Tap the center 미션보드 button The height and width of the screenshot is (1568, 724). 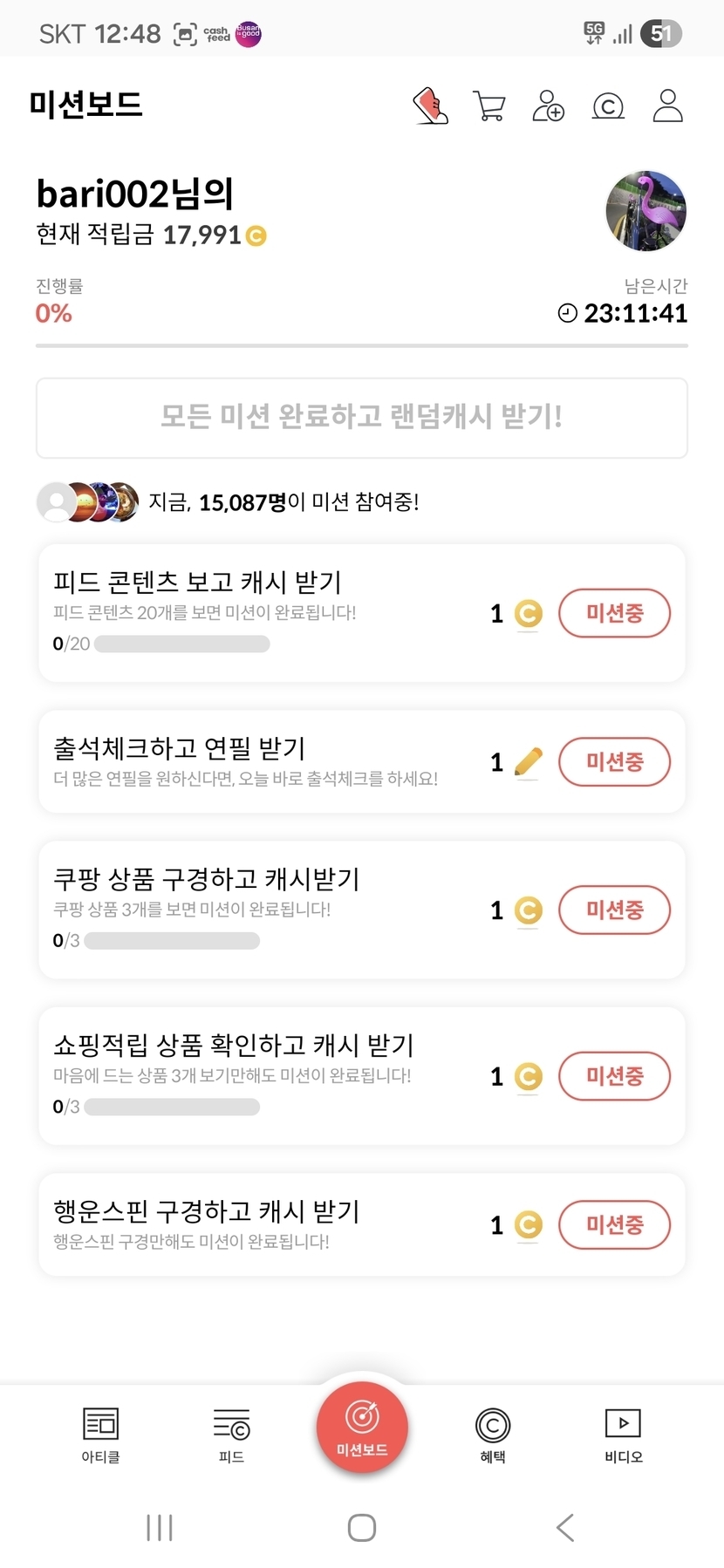click(362, 1428)
